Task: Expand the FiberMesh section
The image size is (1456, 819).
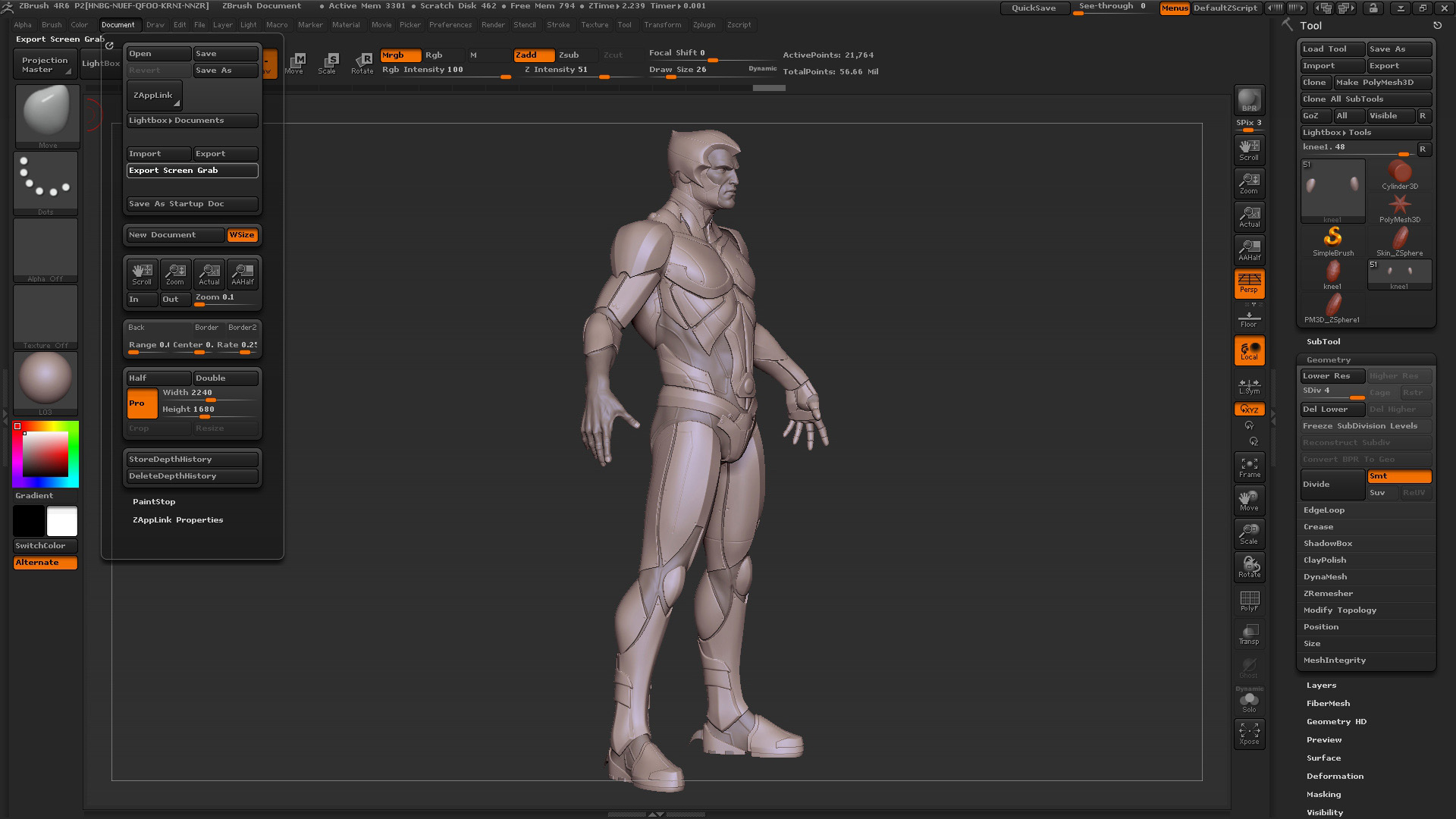Action: coord(1328,704)
